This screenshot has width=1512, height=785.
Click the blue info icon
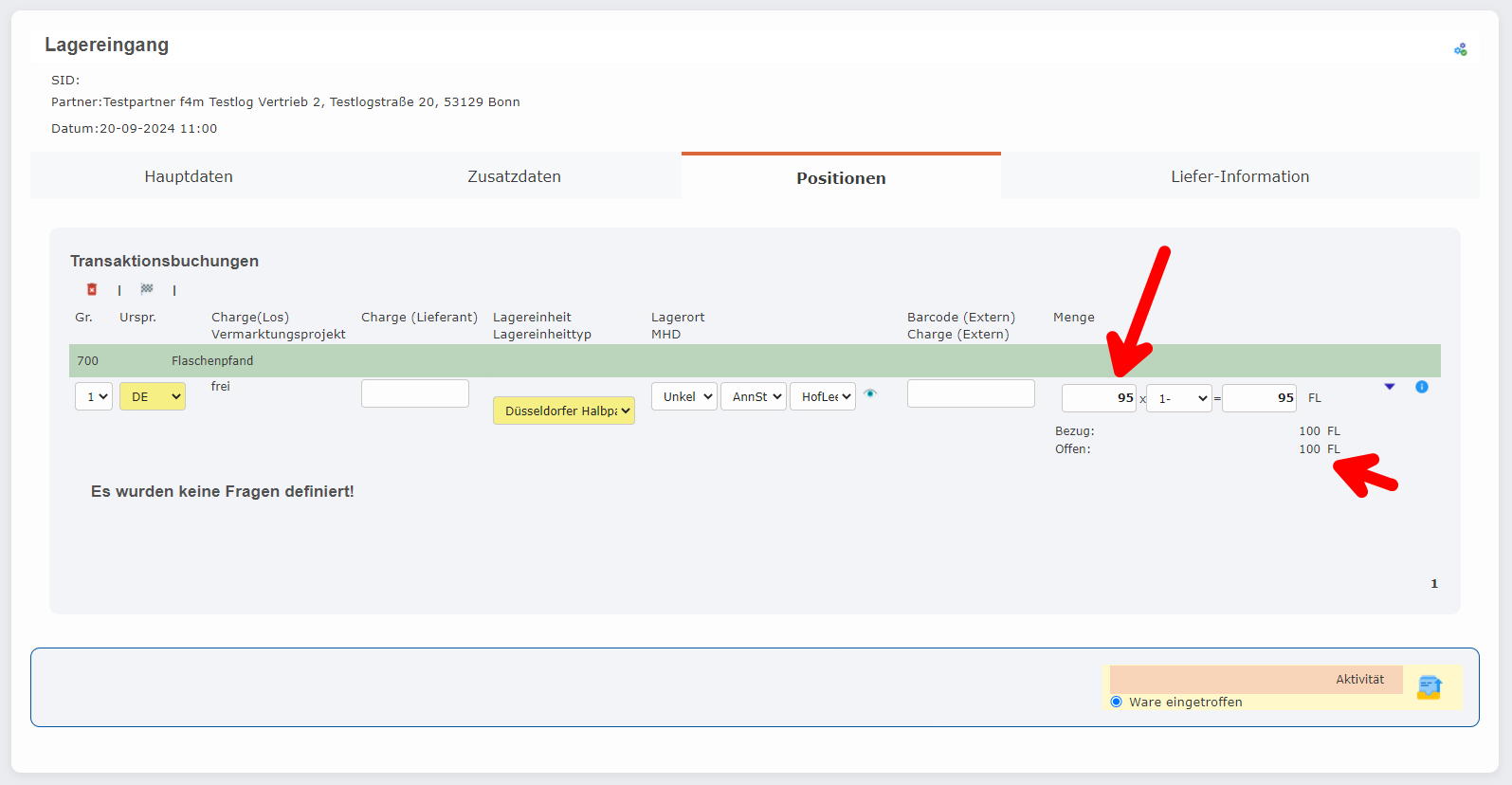[1421, 387]
